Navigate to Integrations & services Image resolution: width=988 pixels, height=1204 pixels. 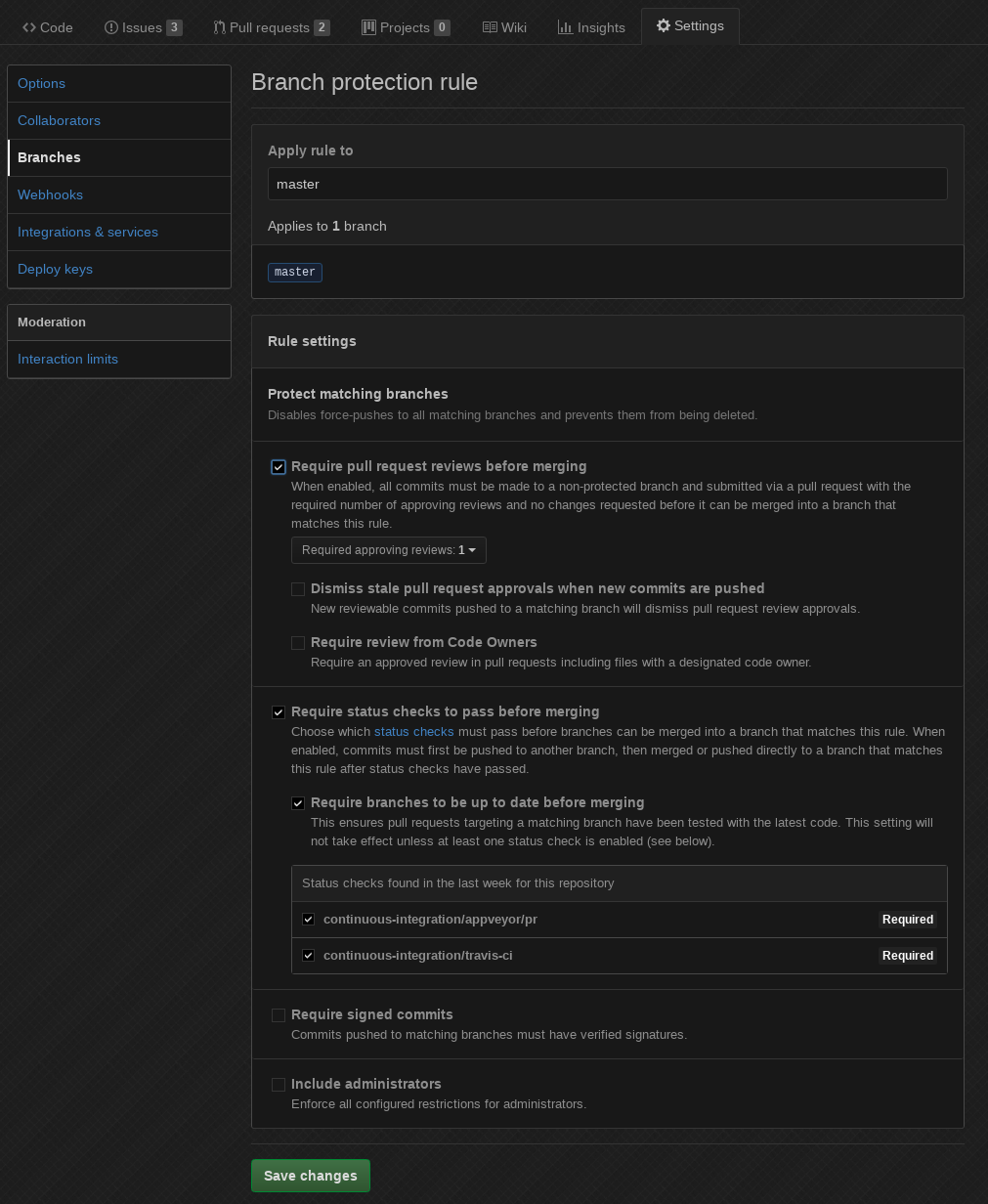pos(88,232)
